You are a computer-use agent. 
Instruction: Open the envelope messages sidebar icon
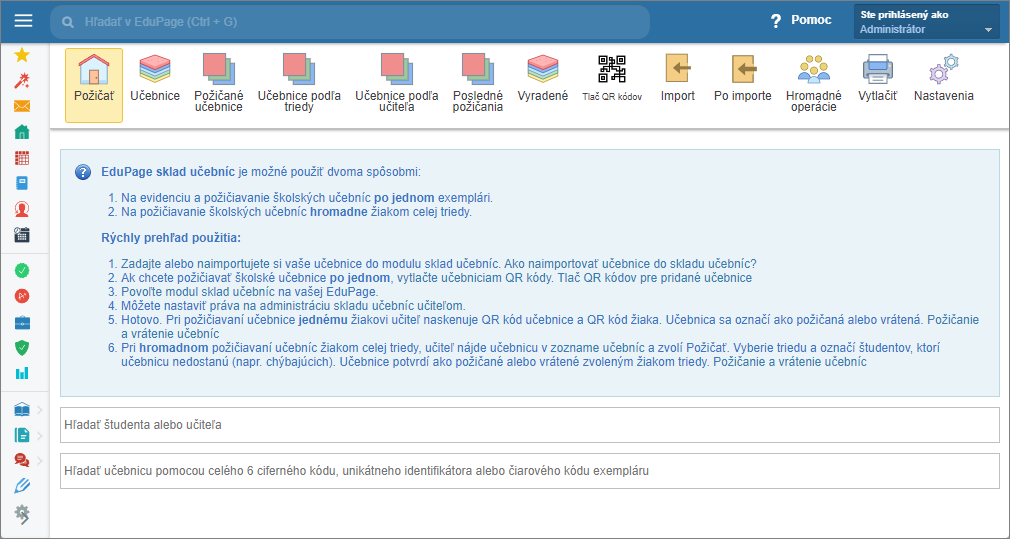pos(22,107)
